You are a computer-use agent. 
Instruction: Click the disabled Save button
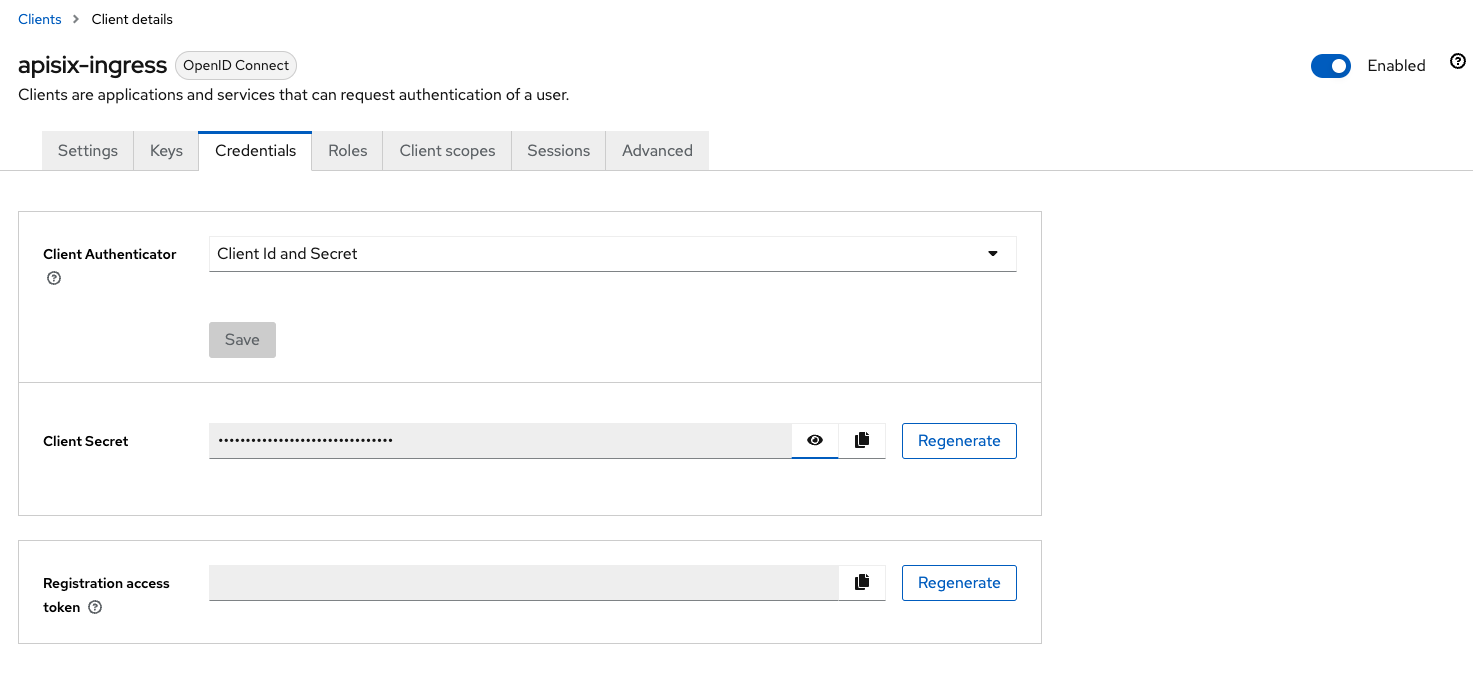point(242,339)
